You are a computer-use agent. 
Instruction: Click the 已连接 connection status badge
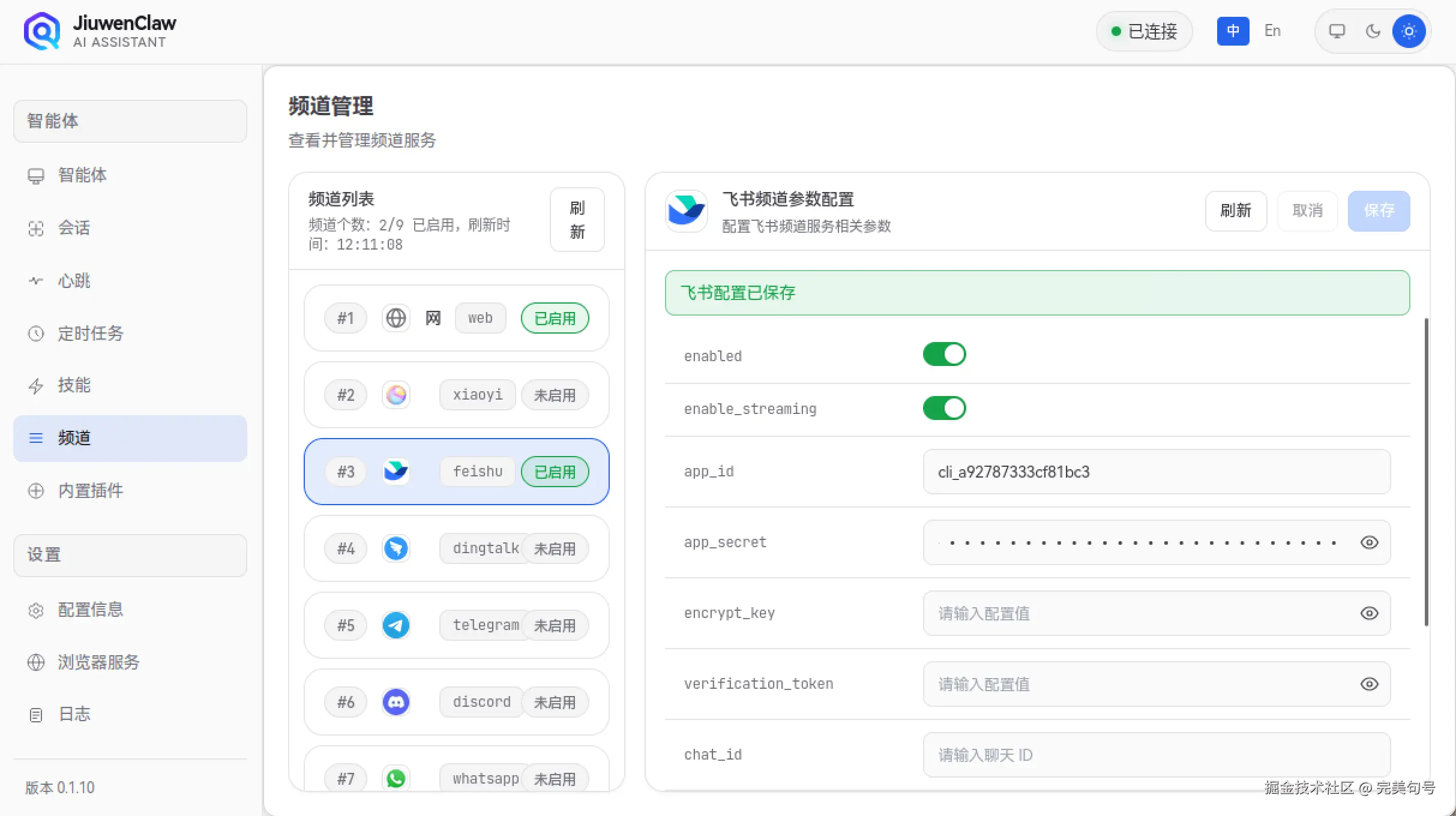click(x=1144, y=31)
